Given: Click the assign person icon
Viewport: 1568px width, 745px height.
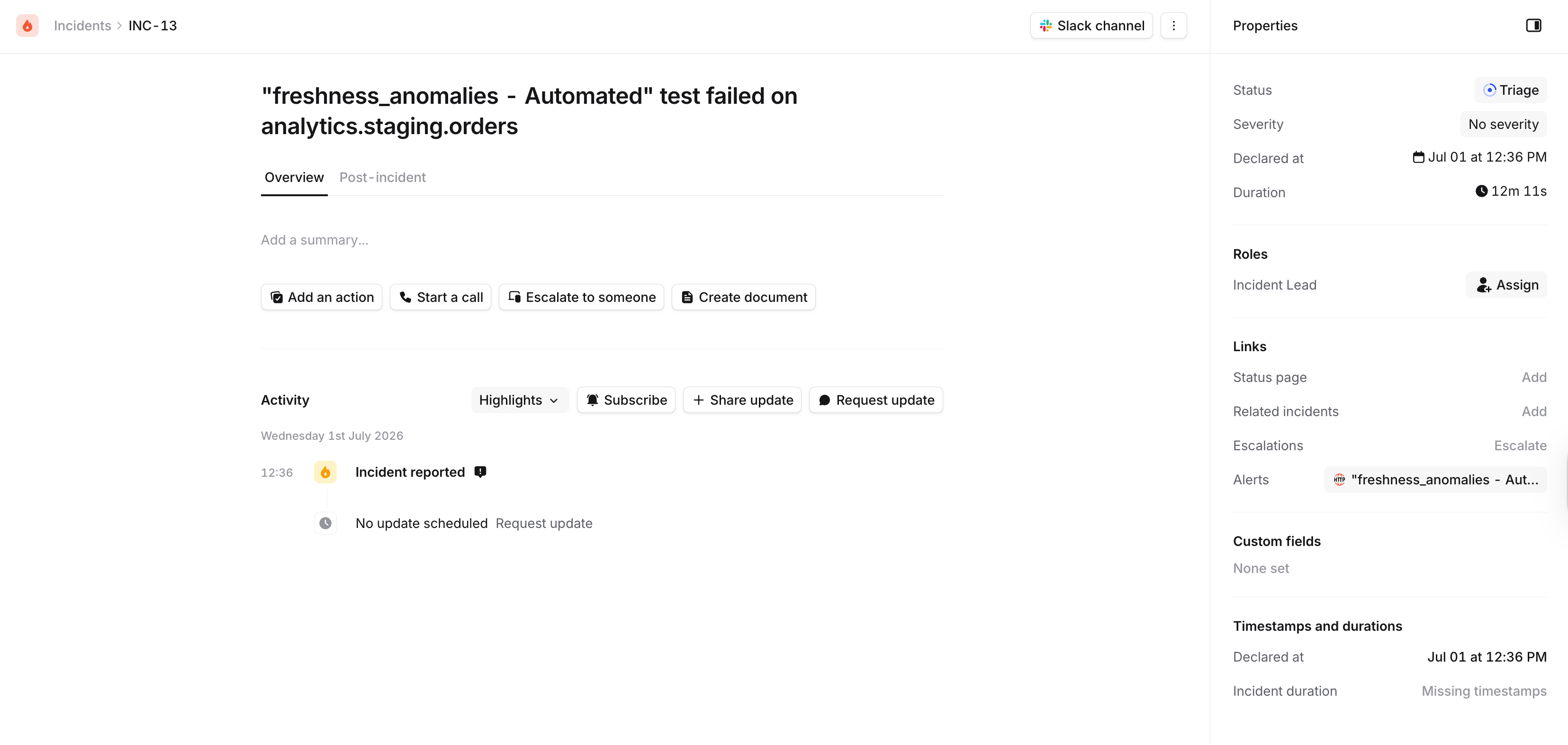Looking at the screenshot, I should (x=1484, y=285).
